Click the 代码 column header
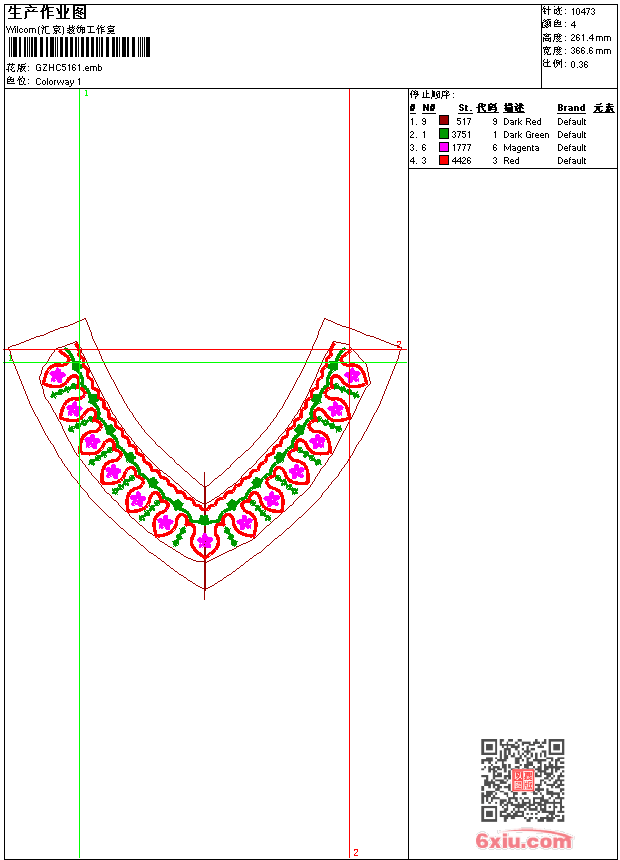This screenshot has width=620, height=860. click(487, 108)
